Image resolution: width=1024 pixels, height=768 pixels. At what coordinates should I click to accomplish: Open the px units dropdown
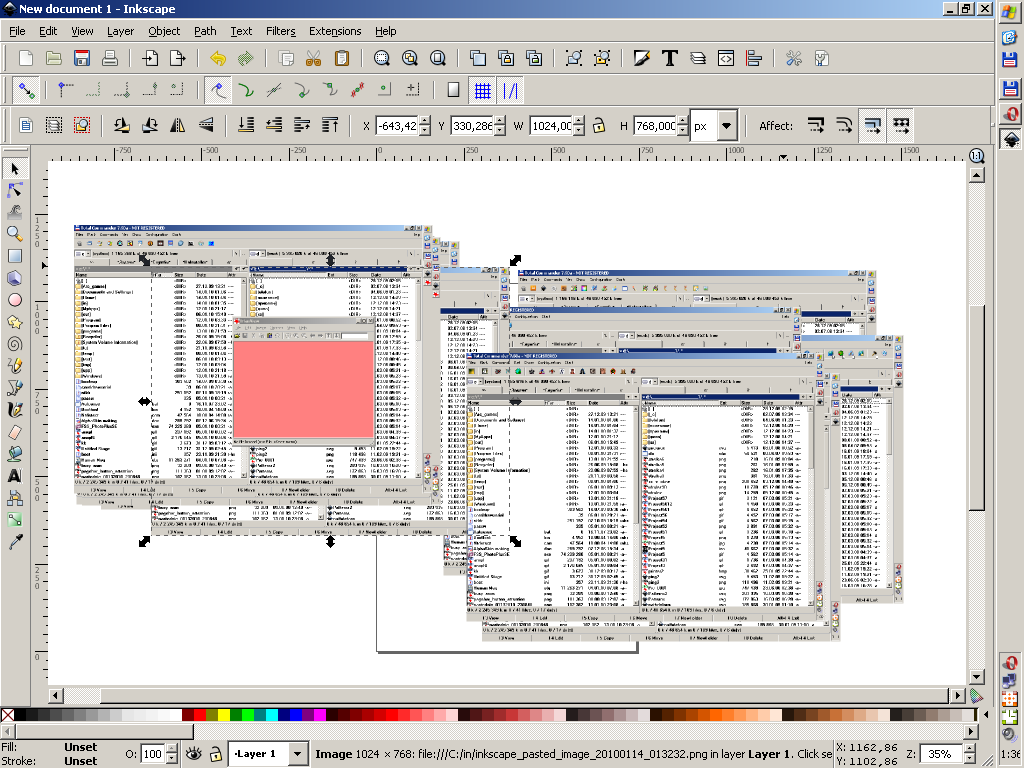coord(726,125)
